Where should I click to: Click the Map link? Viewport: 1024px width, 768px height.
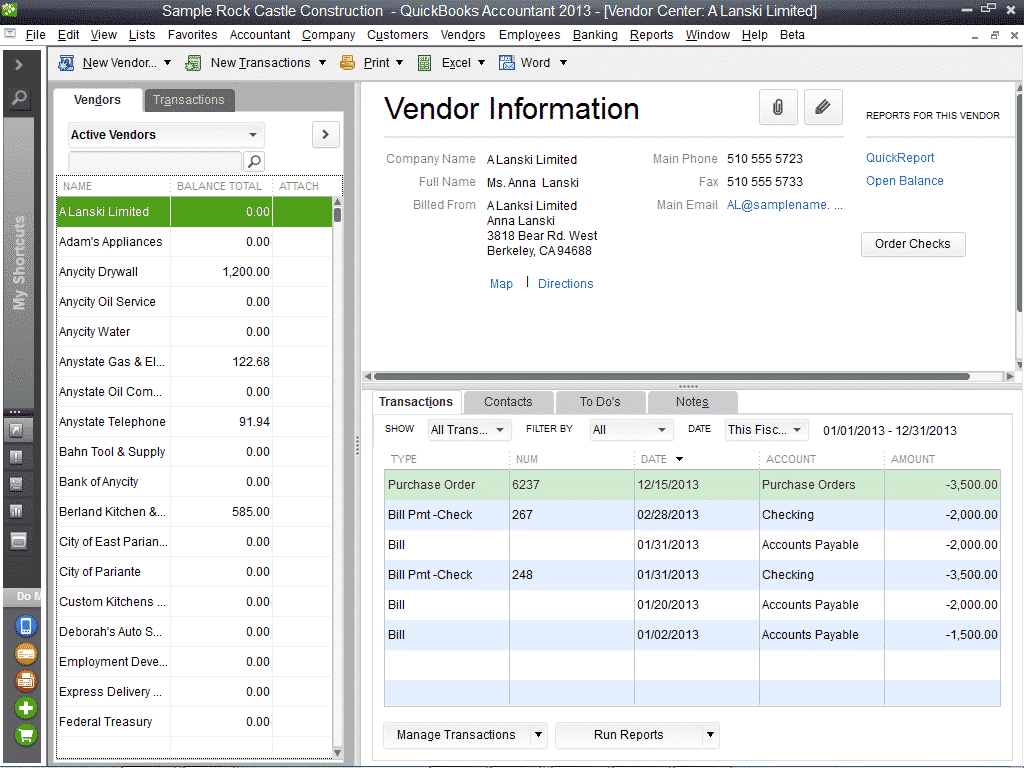coord(501,283)
